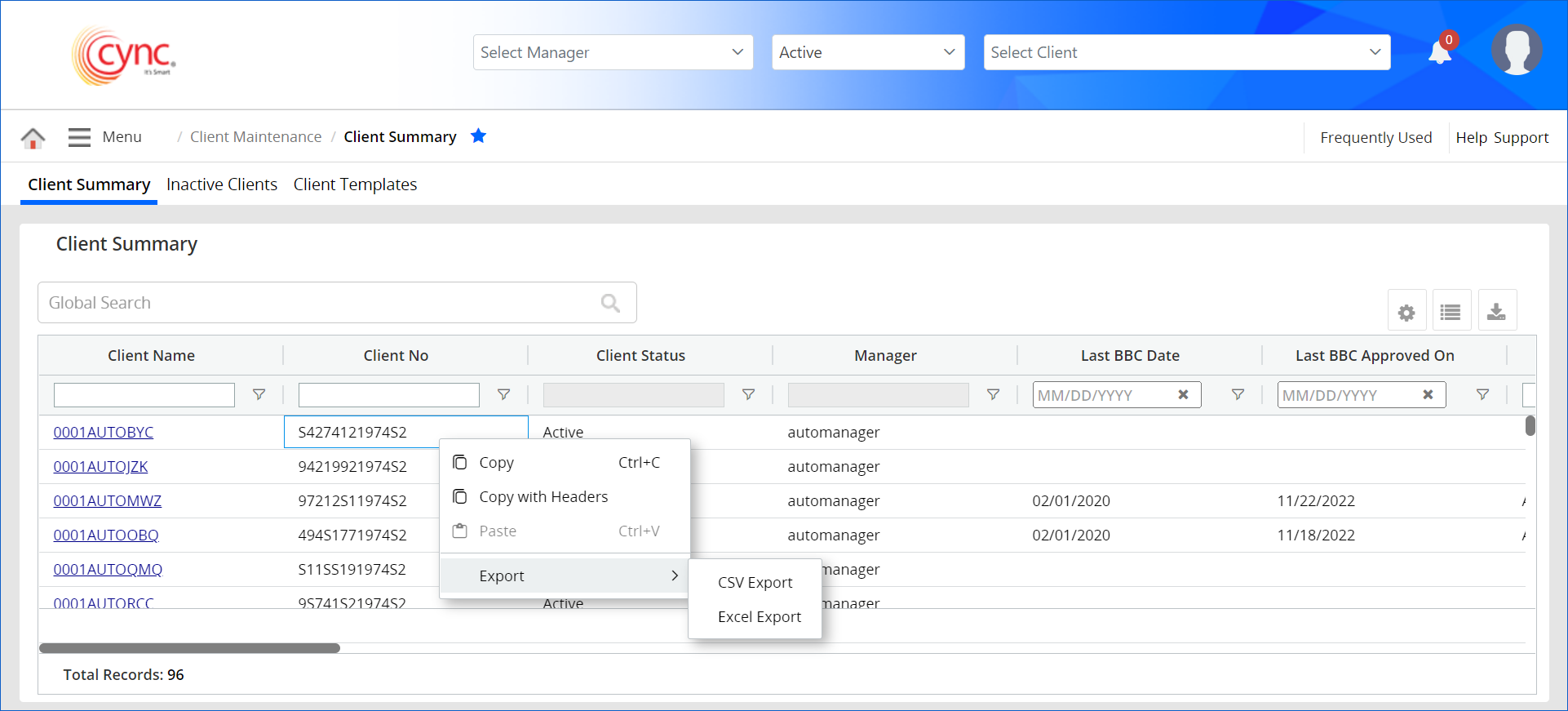
Task: Select Copy with Headers menu item
Action: tap(543, 497)
